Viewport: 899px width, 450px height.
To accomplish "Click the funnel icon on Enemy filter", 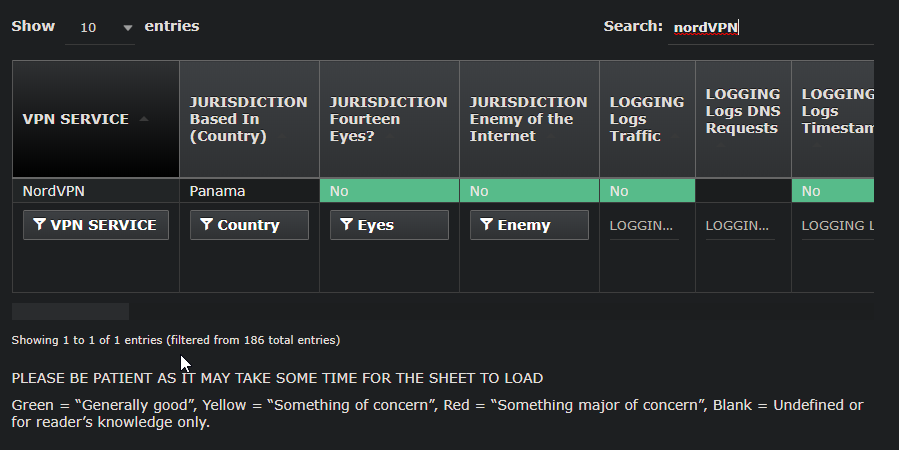I will (486, 225).
